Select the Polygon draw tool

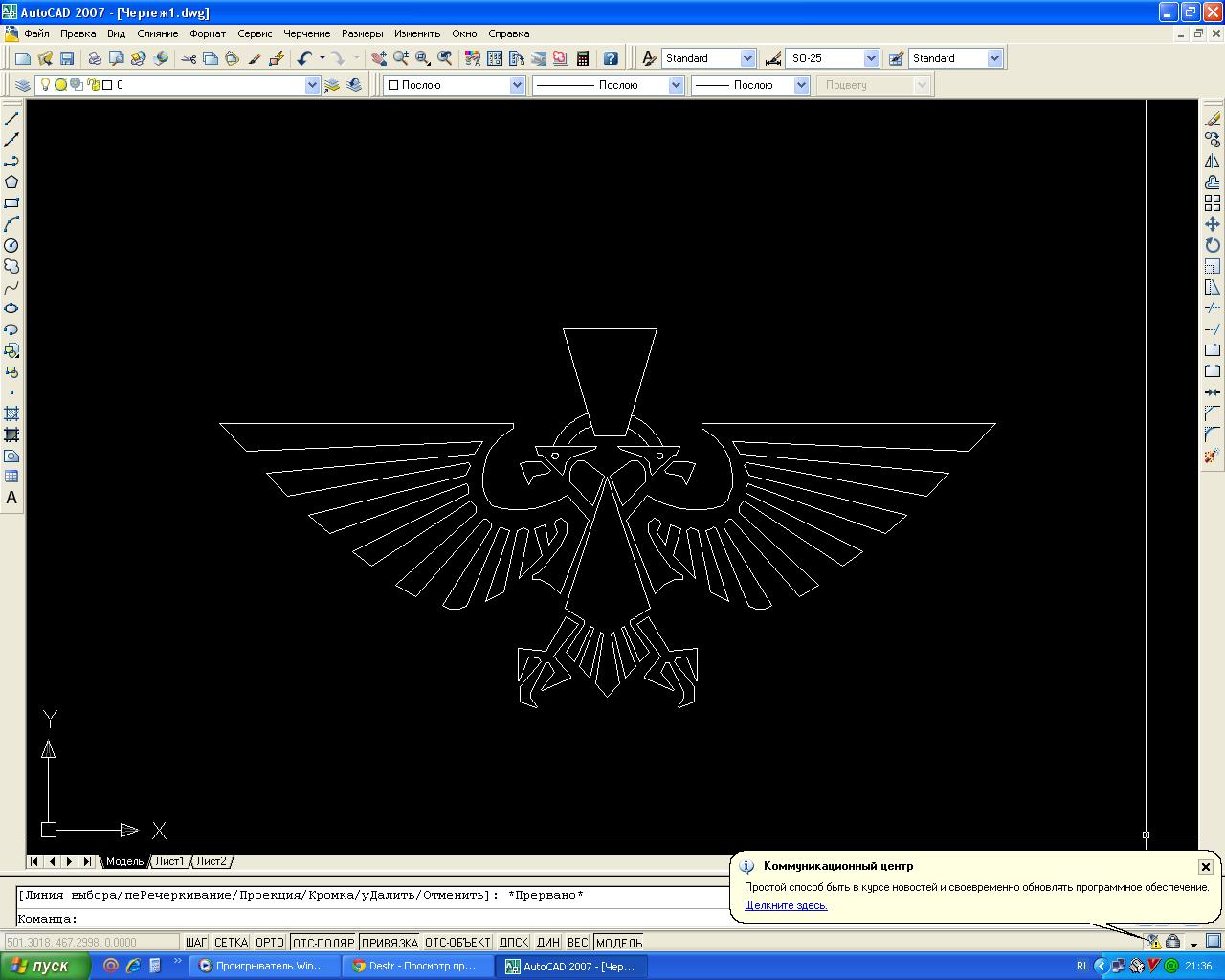[11, 182]
